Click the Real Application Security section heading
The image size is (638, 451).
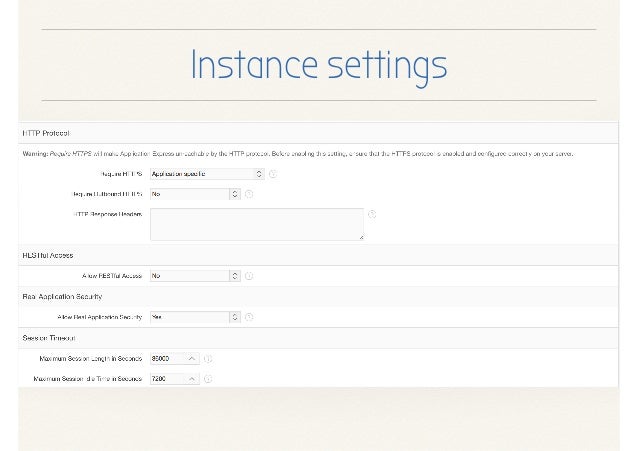point(62,296)
